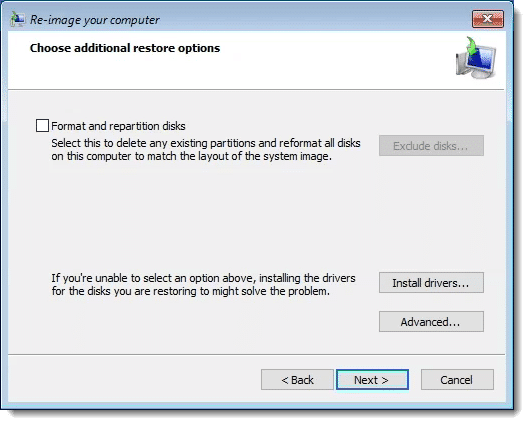Viewport: 529px width, 425px height.
Task: Click the "Re-image your computer" title text
Action: click(94, 20)
